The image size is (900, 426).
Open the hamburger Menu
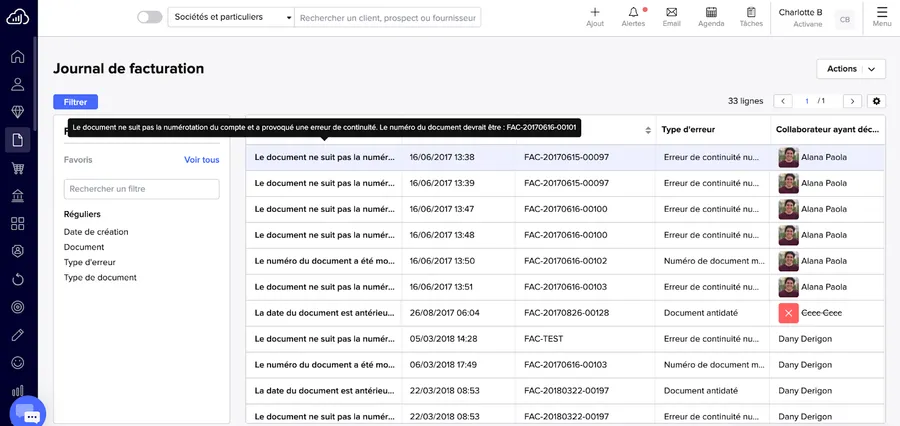pos(882,17)
